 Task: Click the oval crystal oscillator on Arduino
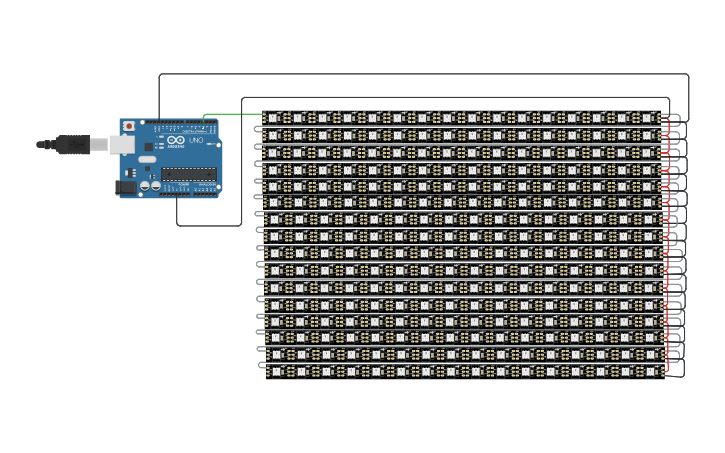(147, 159)
